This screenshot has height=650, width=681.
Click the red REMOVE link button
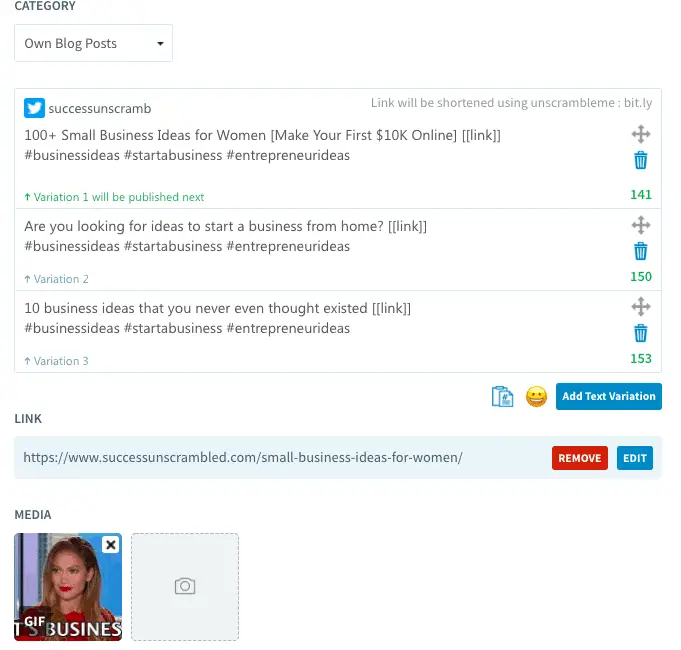point(580,458)
